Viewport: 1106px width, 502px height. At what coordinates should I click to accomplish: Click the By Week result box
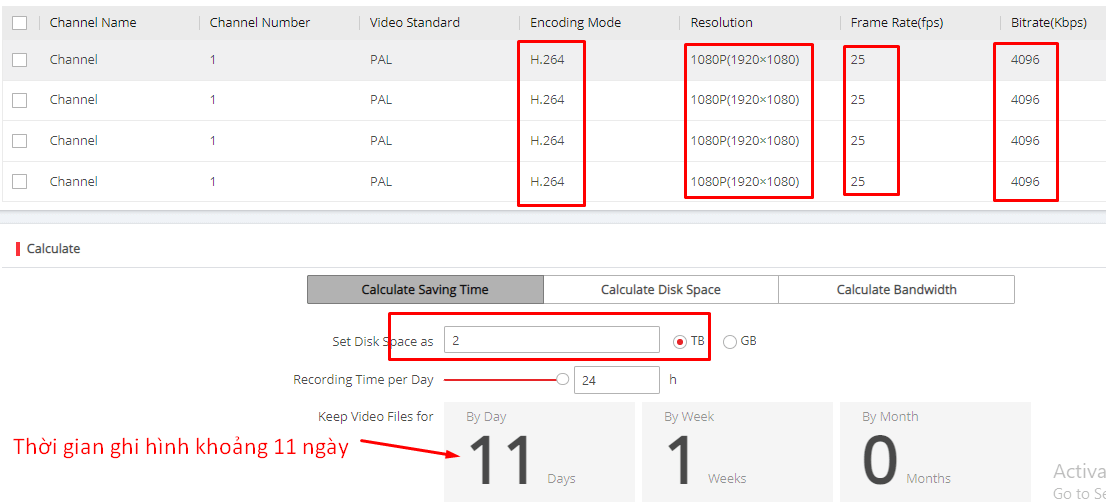[736, 451]
